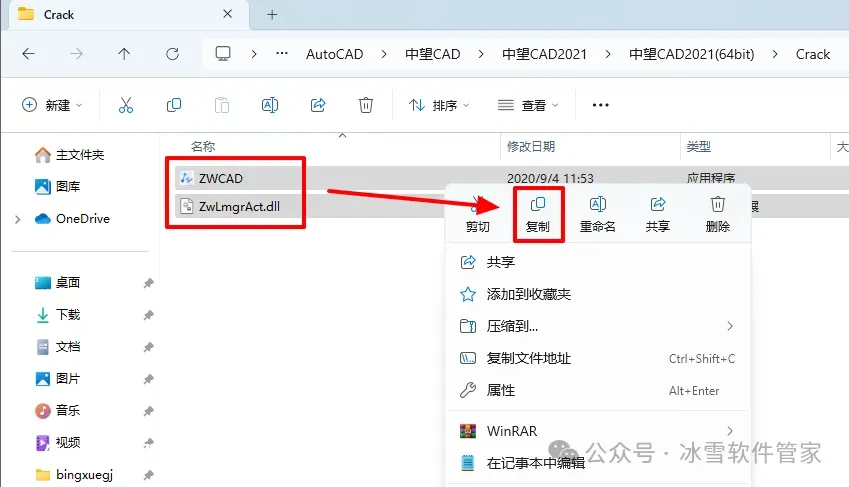Screen dimensions: 849x487
Task: Select the ZWCAD application file
Action: pyautogui.click(x=220, y=178)
